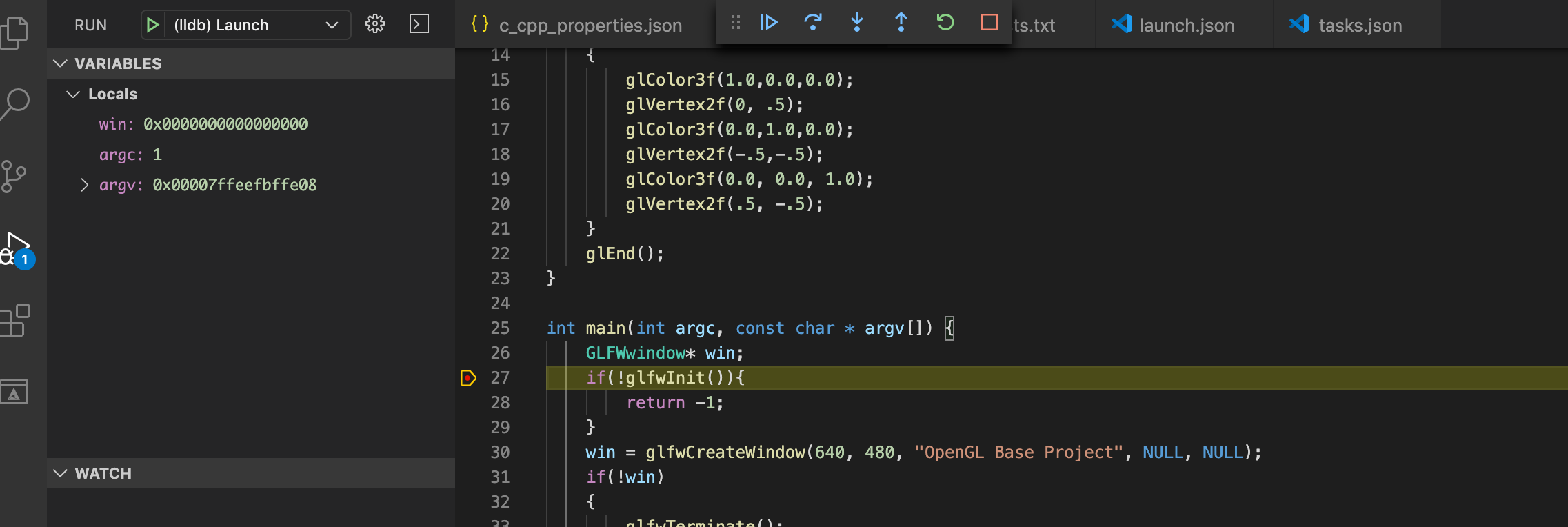Screen dimensions: 1568x527
Task: Open the Debug Console icon
Action: coord(419,24)
